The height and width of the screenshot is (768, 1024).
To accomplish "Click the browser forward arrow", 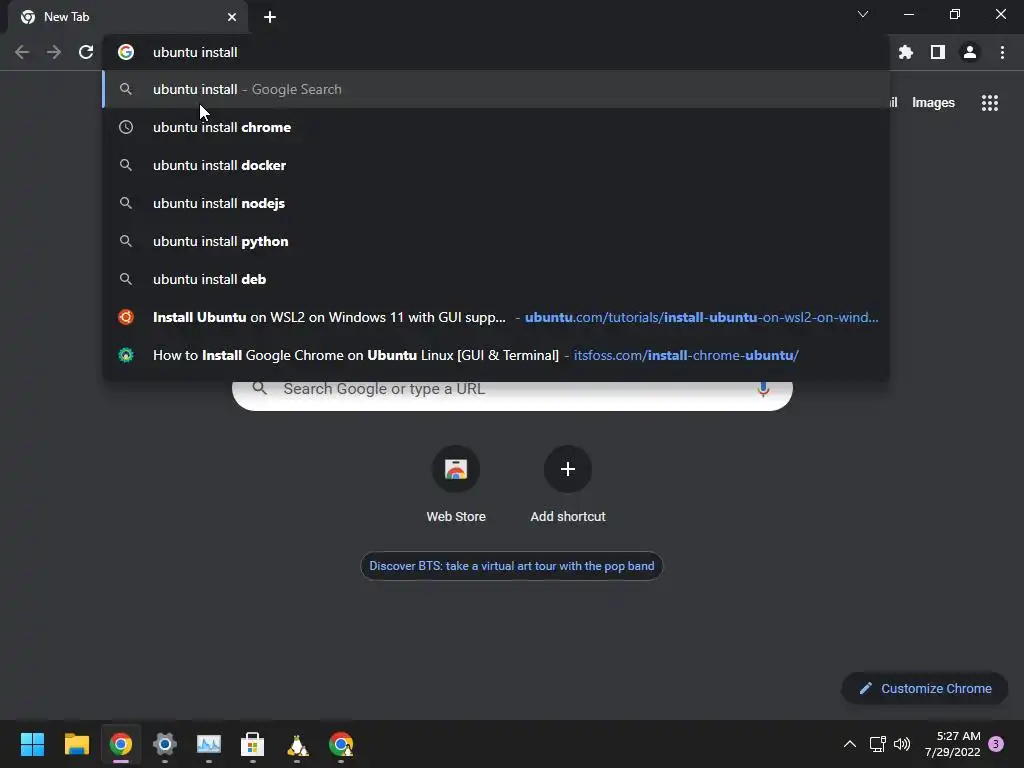I will coord(54,52).
